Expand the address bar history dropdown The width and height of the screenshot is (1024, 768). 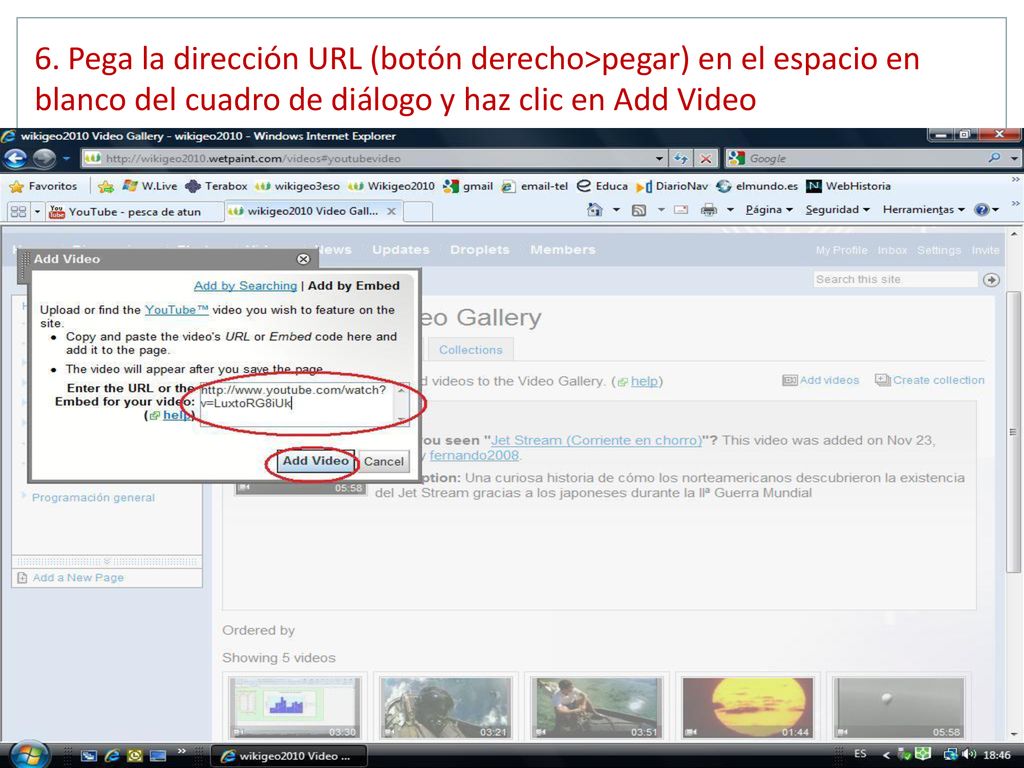[x=660, y=158]
